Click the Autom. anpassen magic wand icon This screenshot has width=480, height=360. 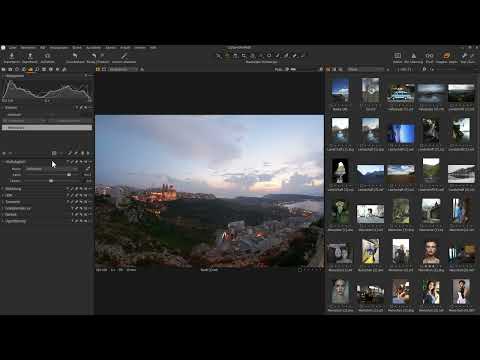[x=124, y=56]
